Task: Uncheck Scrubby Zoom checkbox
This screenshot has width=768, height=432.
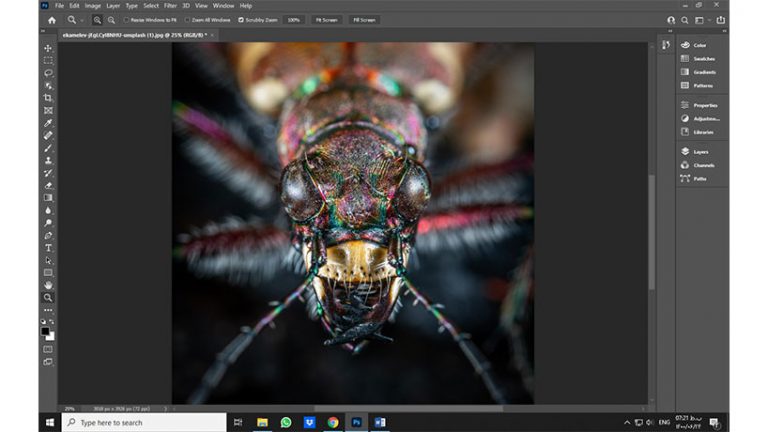Action: click(x=241, y=20)
